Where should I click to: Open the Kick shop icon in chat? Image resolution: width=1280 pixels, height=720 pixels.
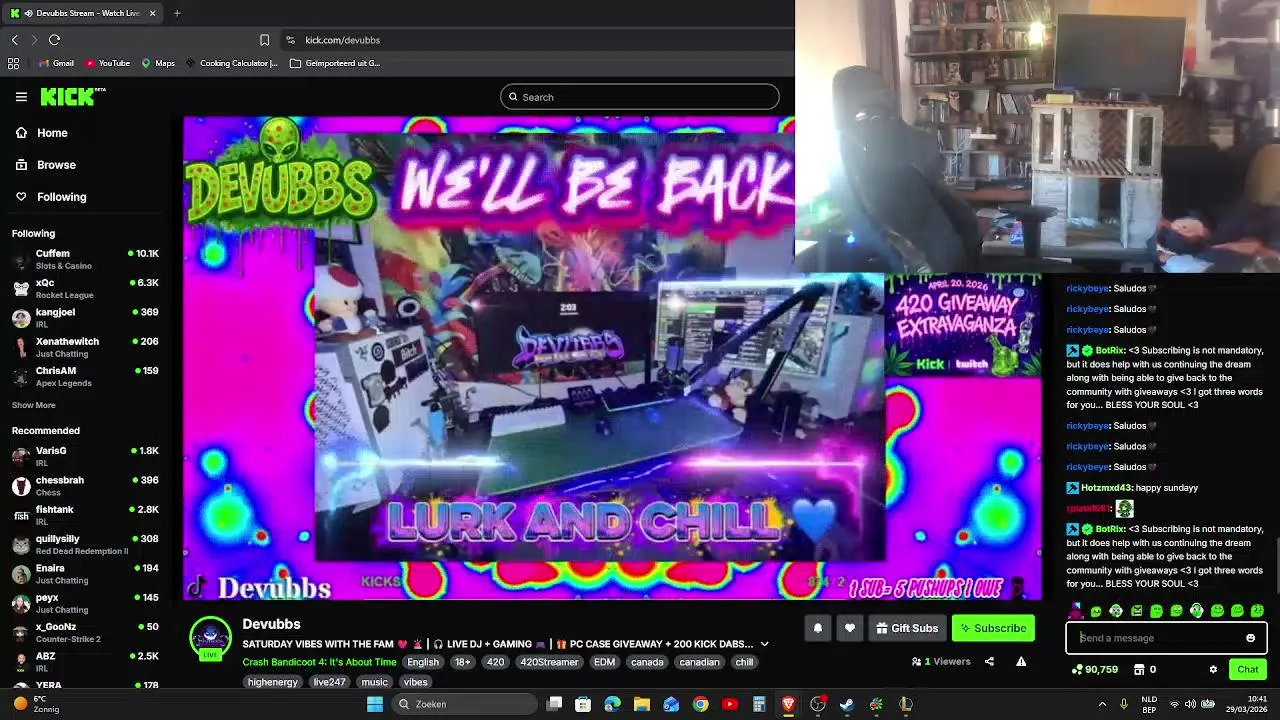coord(1138,669)
